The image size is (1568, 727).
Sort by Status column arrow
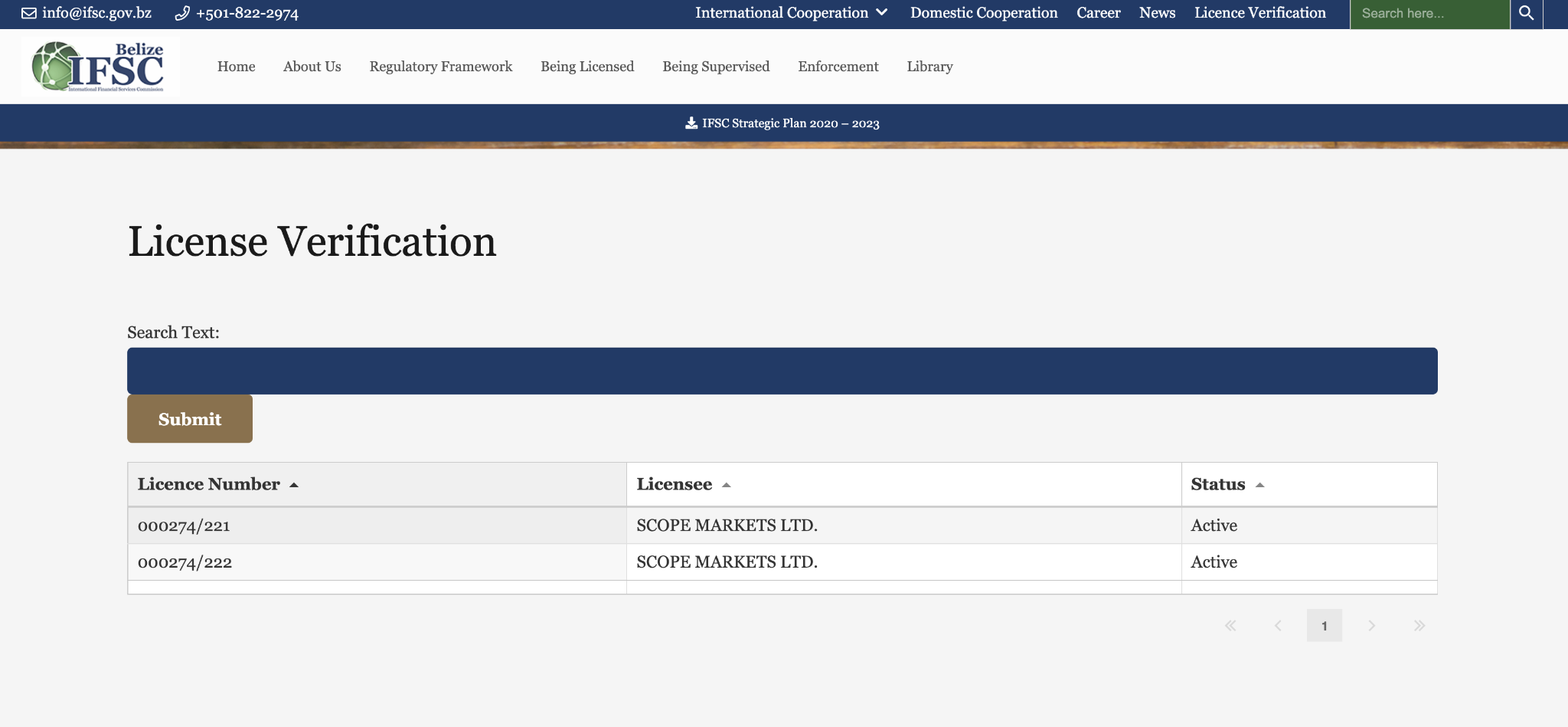[1259, 485]
